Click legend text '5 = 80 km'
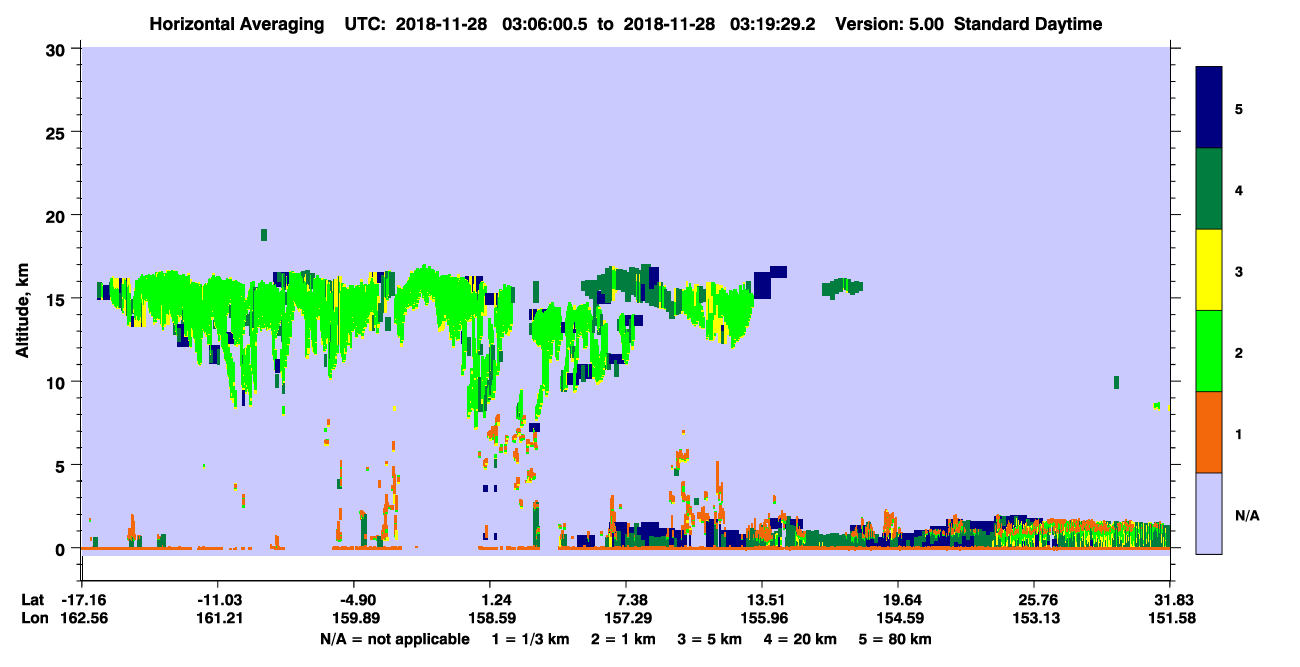1300x667 pixels. click(x=895, y=639)
